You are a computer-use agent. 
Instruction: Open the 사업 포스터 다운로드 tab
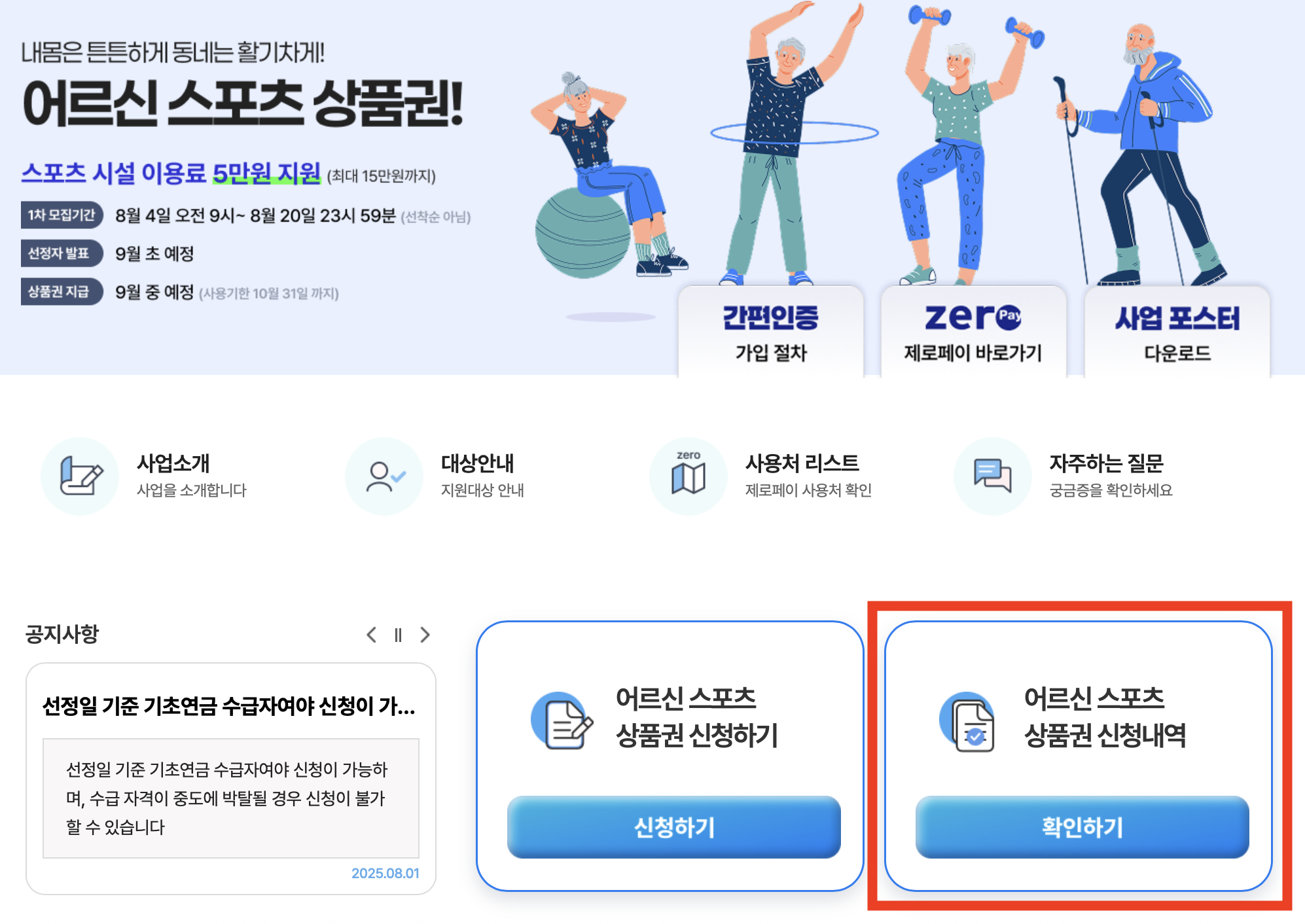pyautogui.click(x=1177, y=332)
